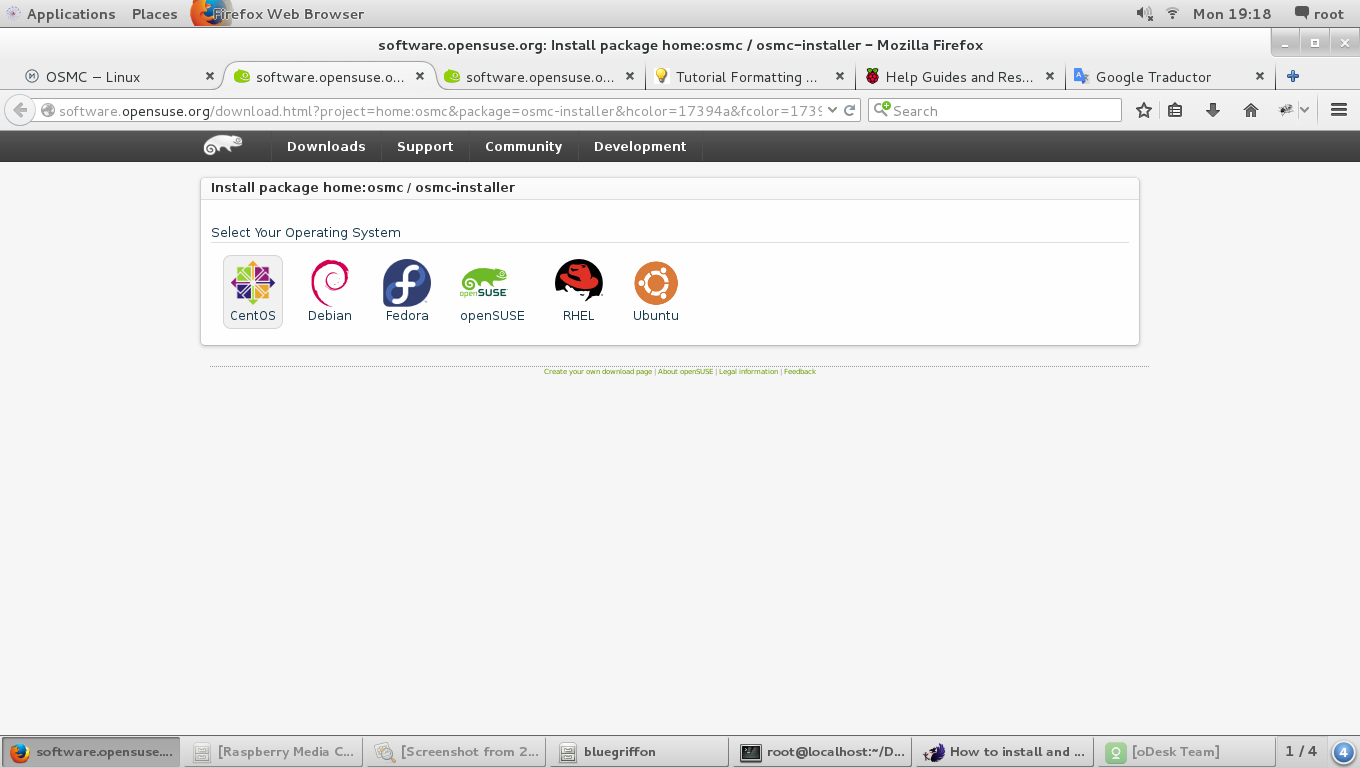Viewport: 1360px width, 768px height.
Task: Switch to Screenshot from 2... taskbar window
Action: 457,752
